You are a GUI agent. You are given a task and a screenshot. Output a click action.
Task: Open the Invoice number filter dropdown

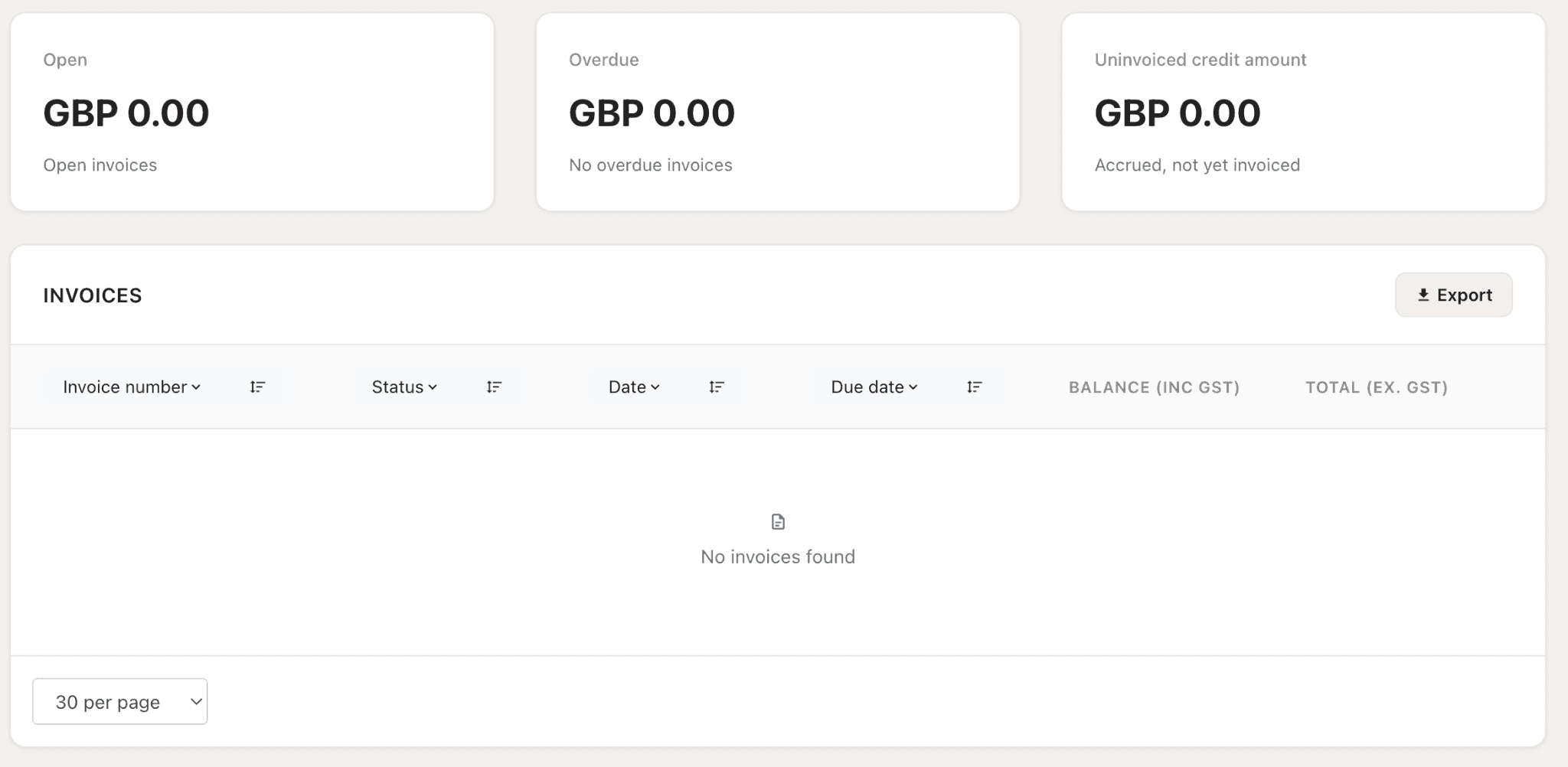(132, 387)
